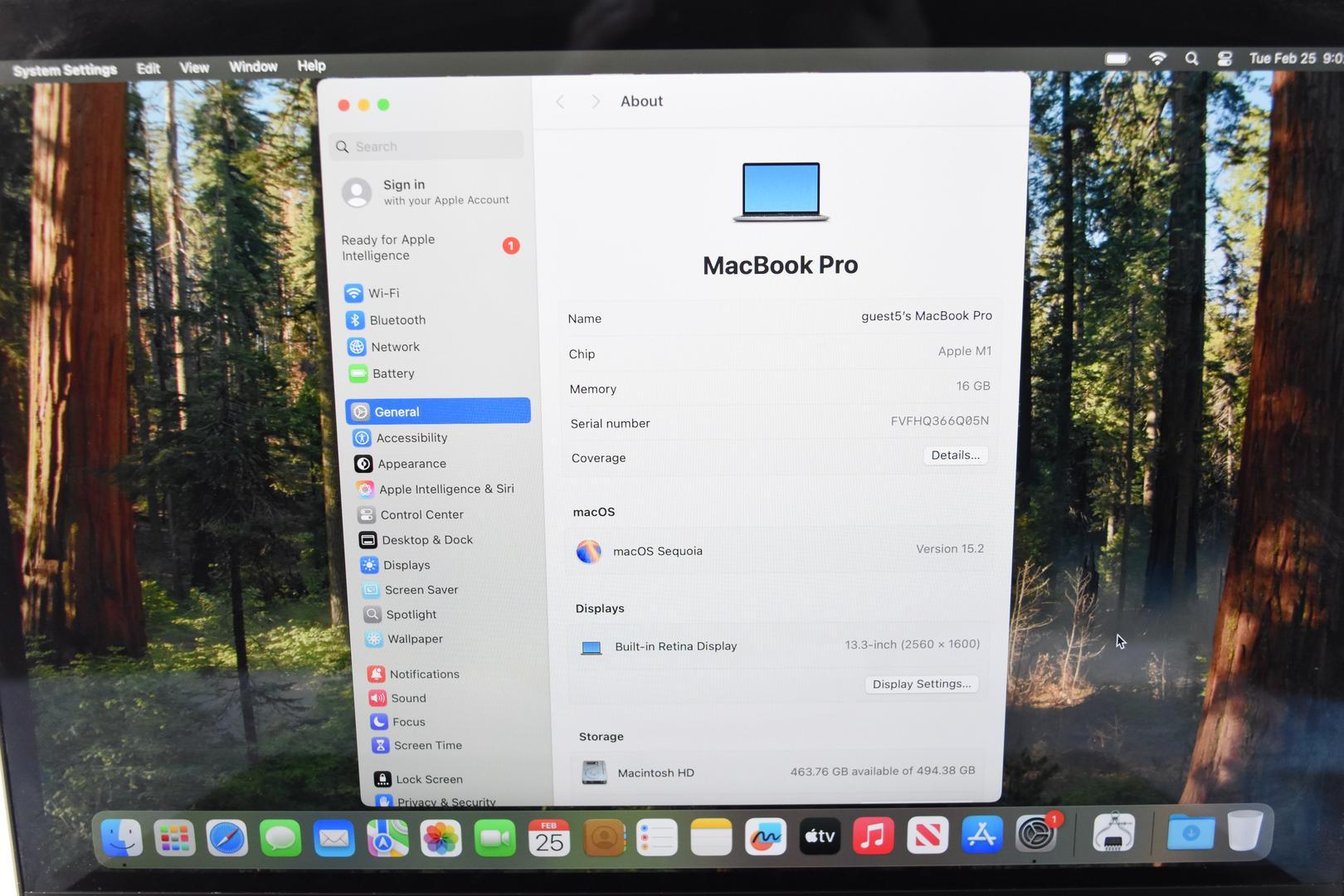Open the System Settings menu

tap(65, 70)
